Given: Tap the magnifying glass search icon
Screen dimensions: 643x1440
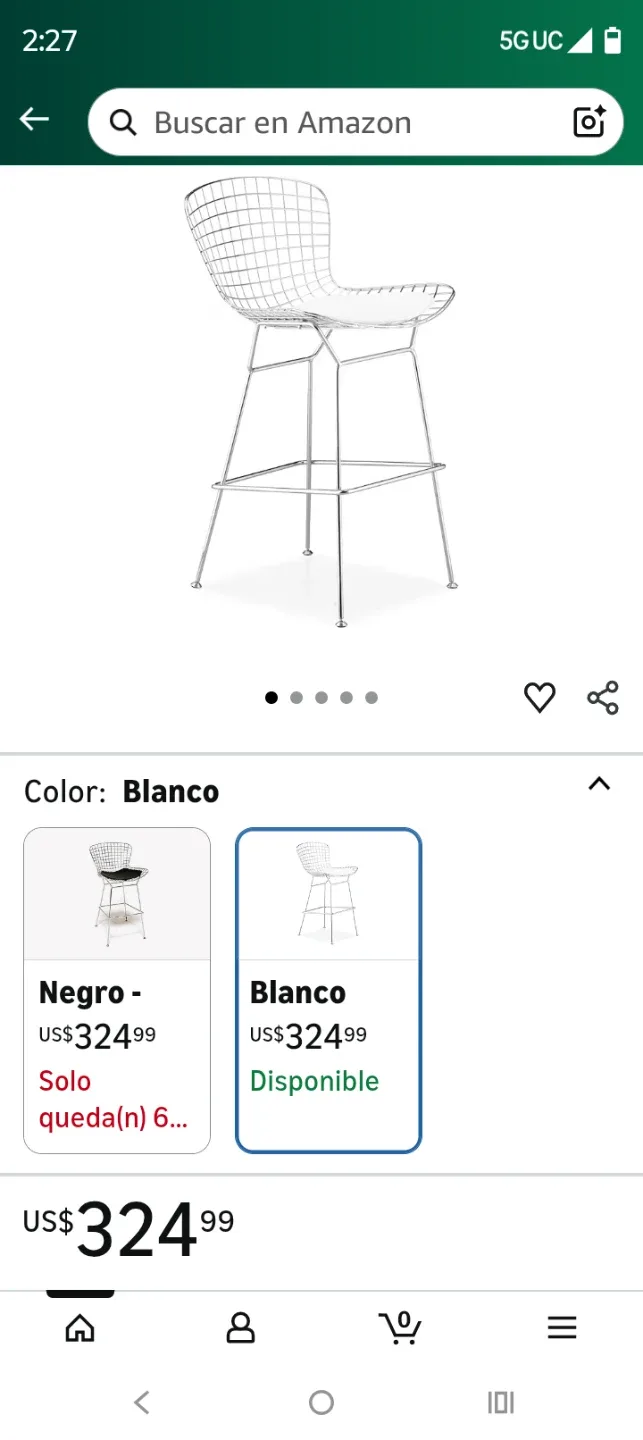Looking at the screenshot, I should [x=123, y=122].
